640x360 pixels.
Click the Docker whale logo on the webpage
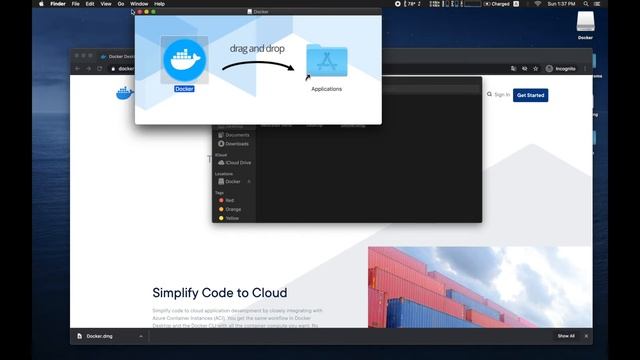point(124,93)
